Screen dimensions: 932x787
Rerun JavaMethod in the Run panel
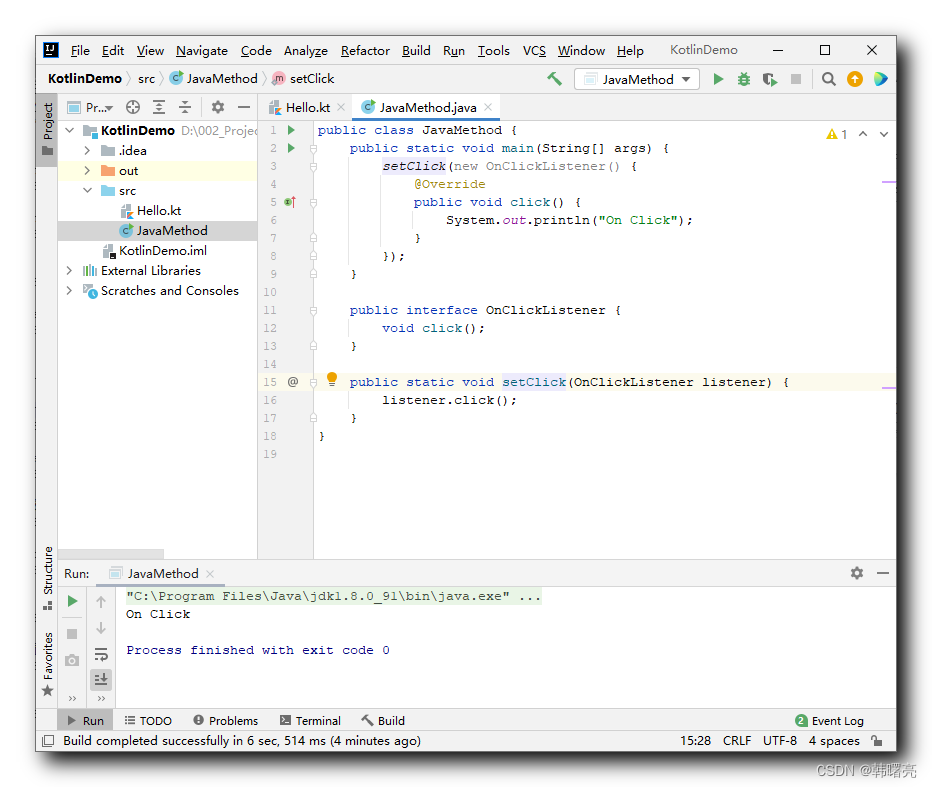[73, 601]
